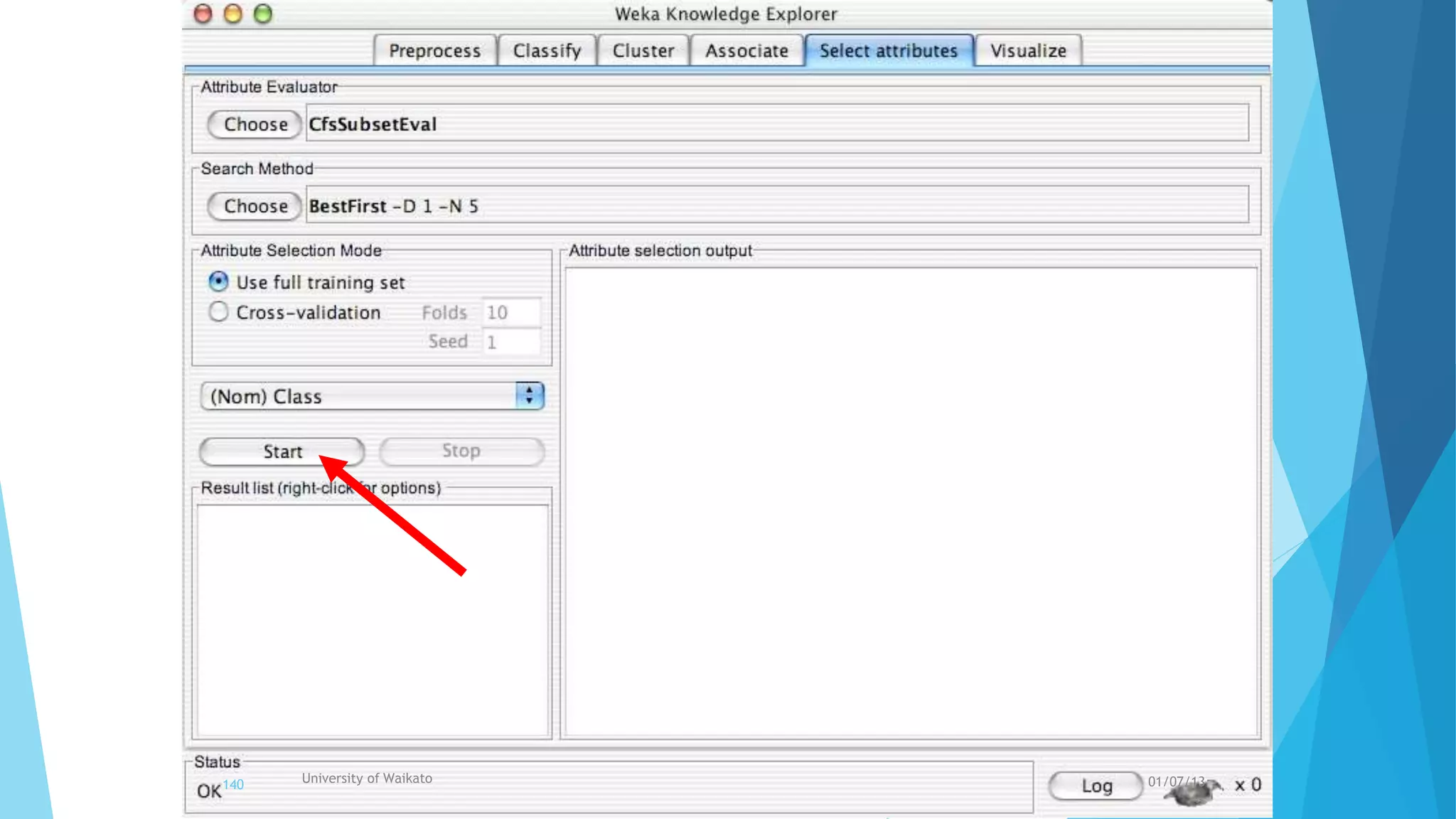Click the red close window button
1456x819 pixels.
[x=203, y=14]
